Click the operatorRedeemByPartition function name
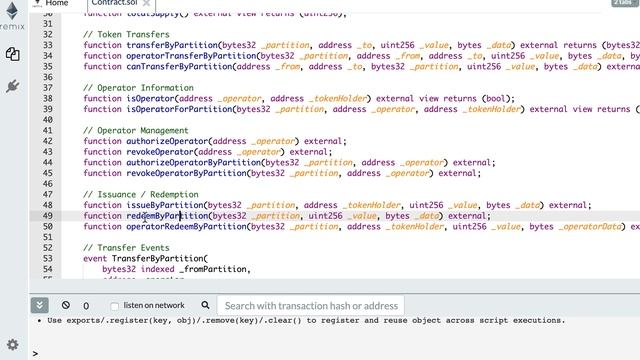Screen dimensions: 640x360 pyautogui.click(x=187, y=227)
